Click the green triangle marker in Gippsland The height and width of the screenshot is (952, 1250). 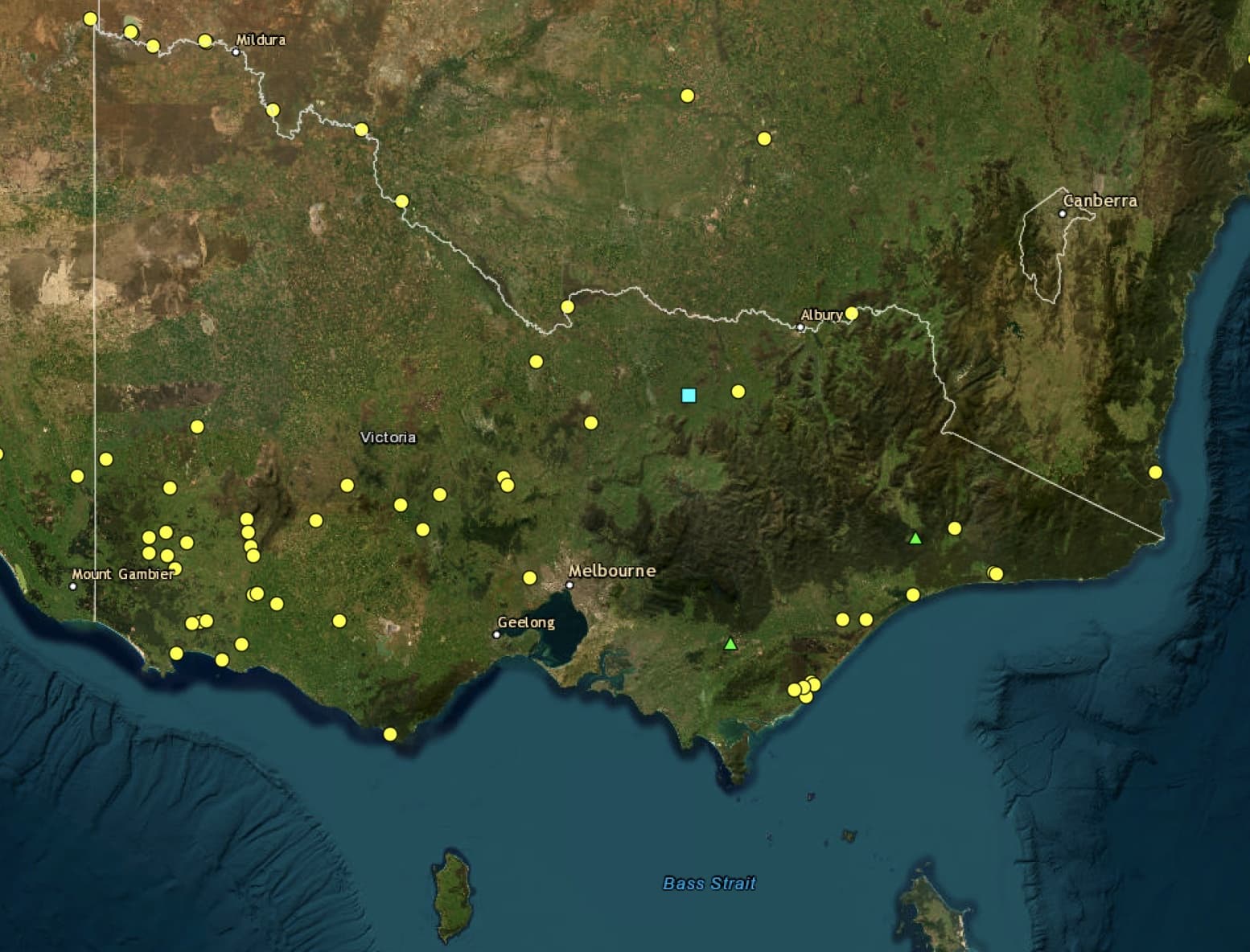[730, 642]
